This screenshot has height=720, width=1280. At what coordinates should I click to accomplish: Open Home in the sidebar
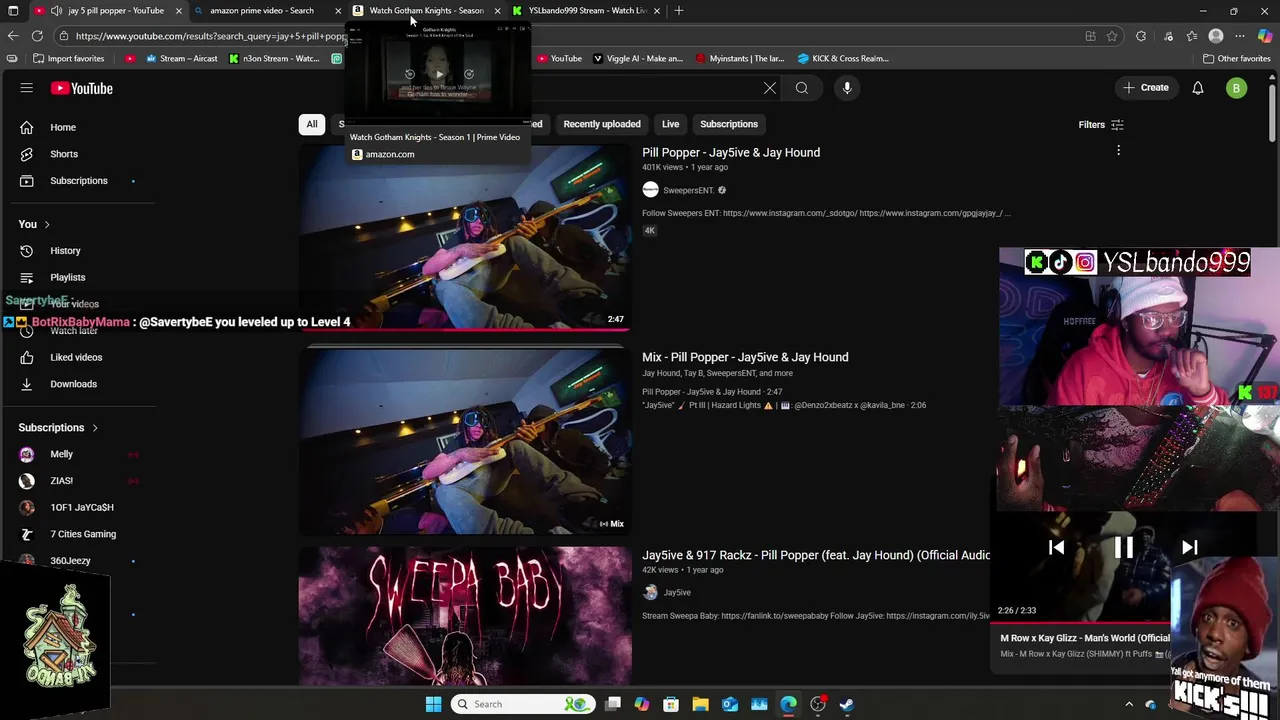point(63,127)
